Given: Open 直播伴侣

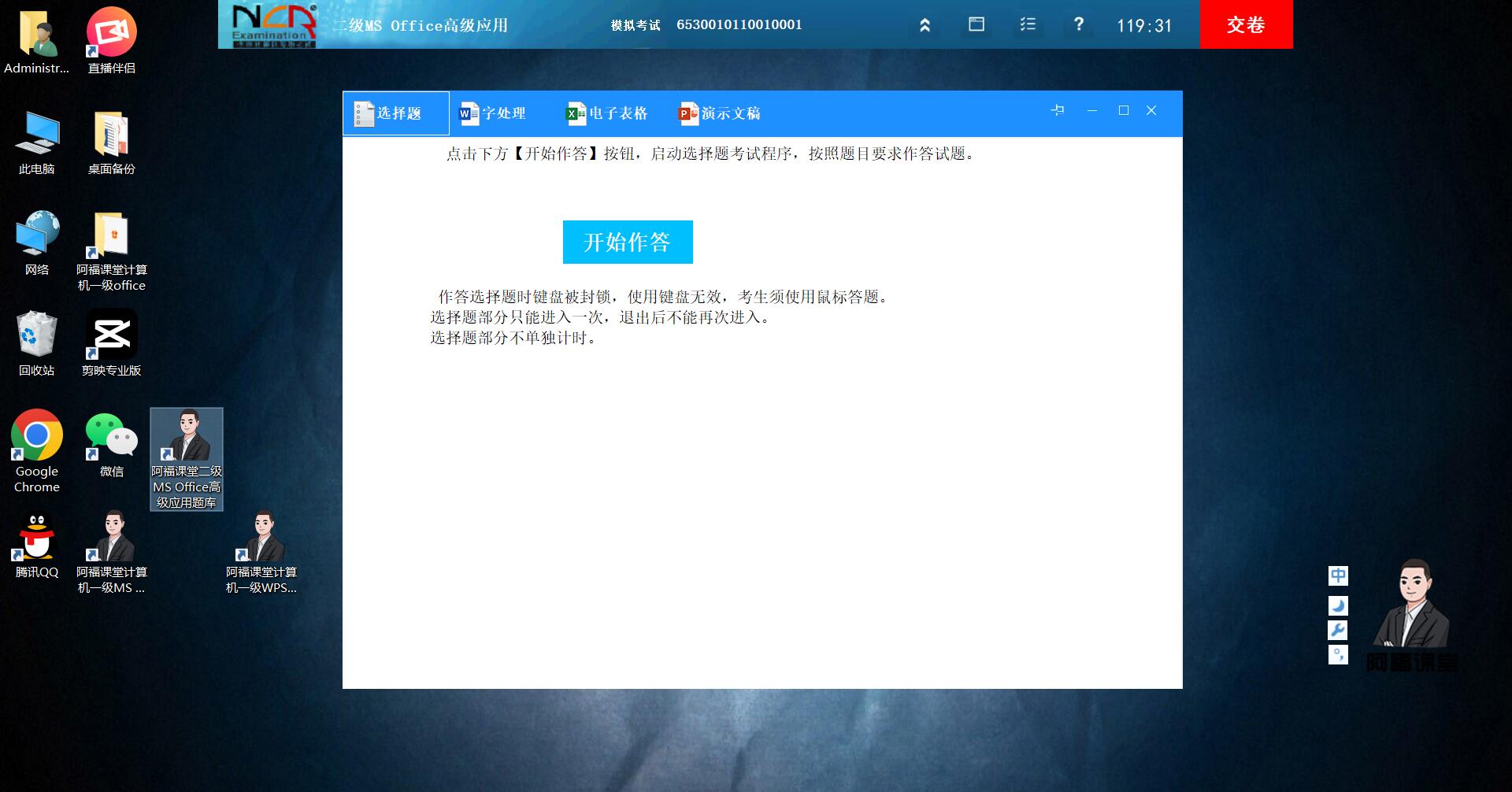Looking at the screenshot, I should (111, 31).
